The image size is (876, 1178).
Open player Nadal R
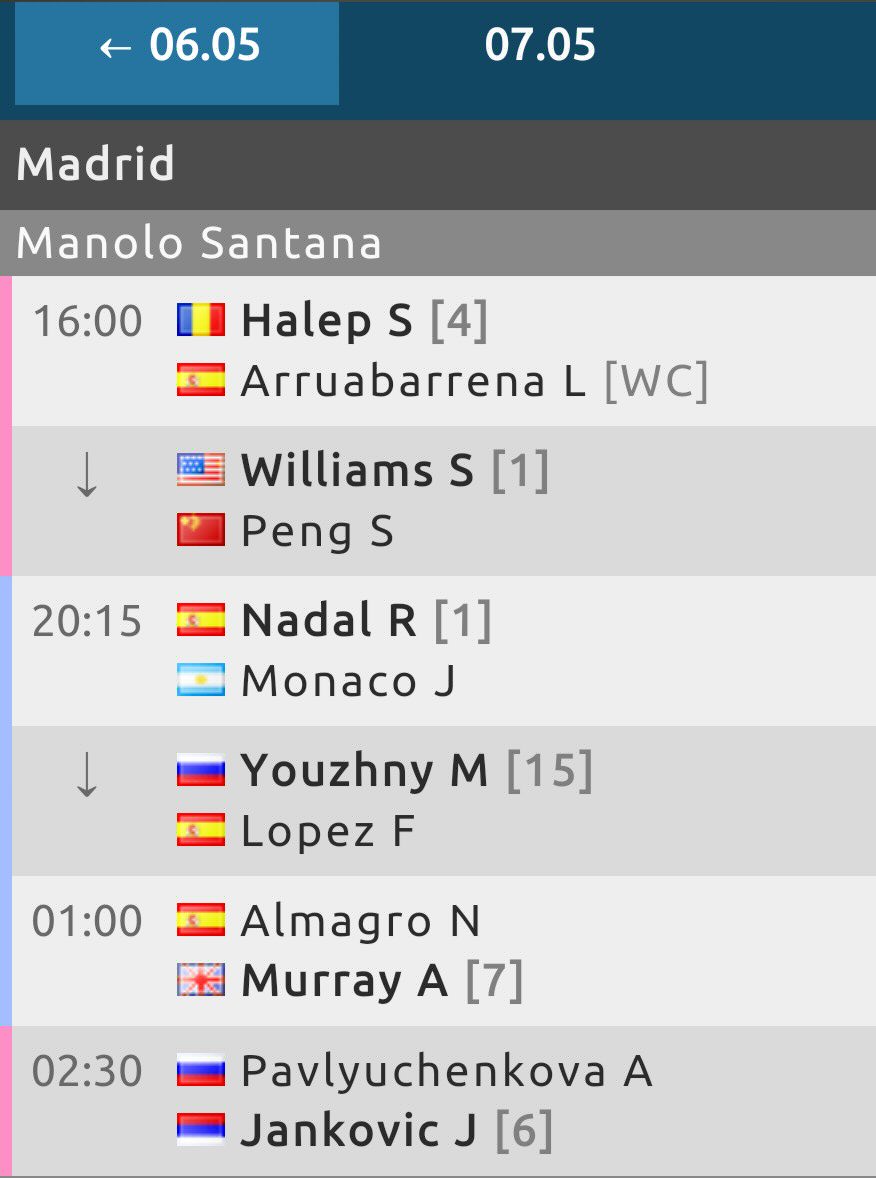(x=329, y=621)
